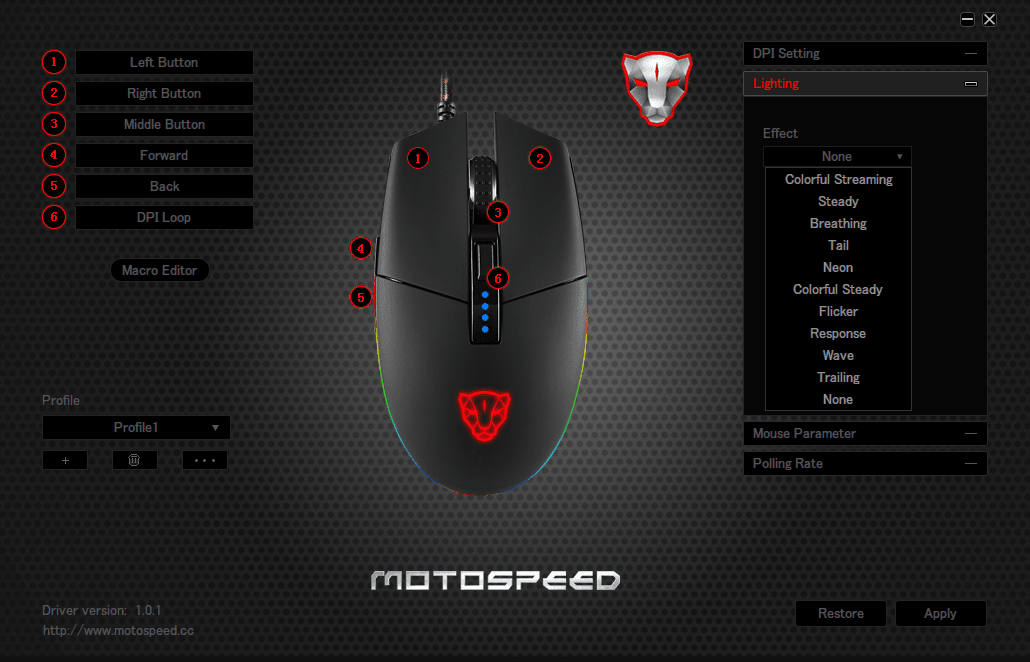Add a new profile with plus icon
The image size is (1030, 662).
pos(65,460)
